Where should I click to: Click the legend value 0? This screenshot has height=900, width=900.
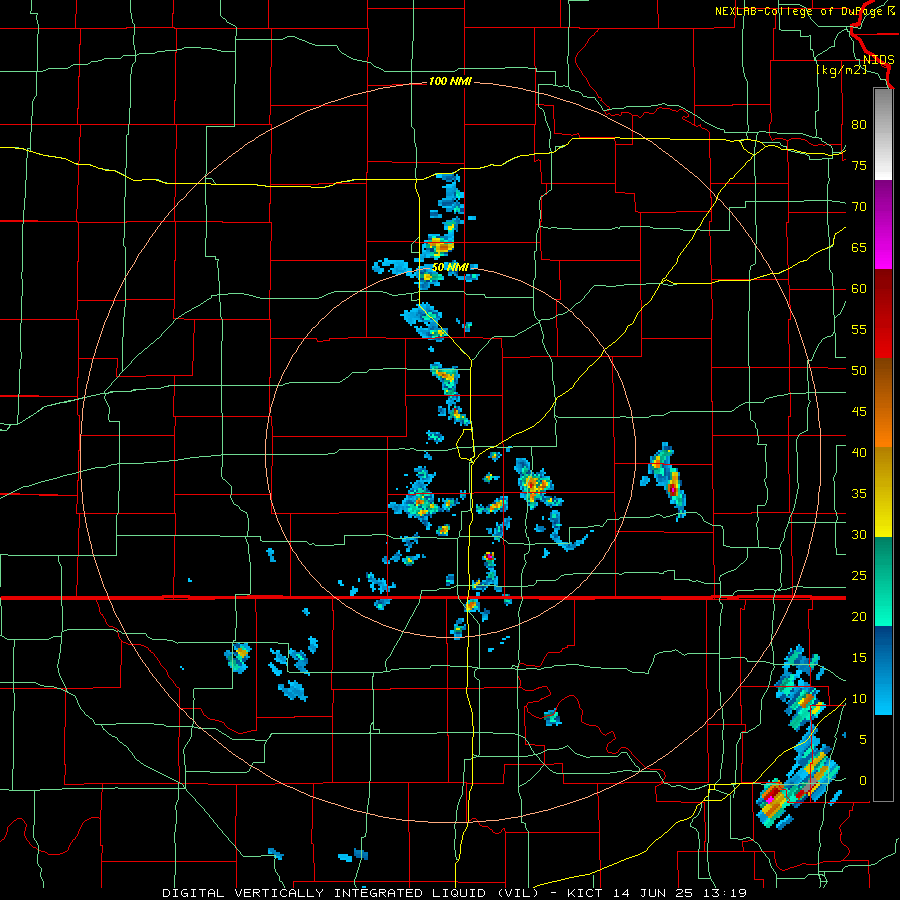tap(863, 781)
